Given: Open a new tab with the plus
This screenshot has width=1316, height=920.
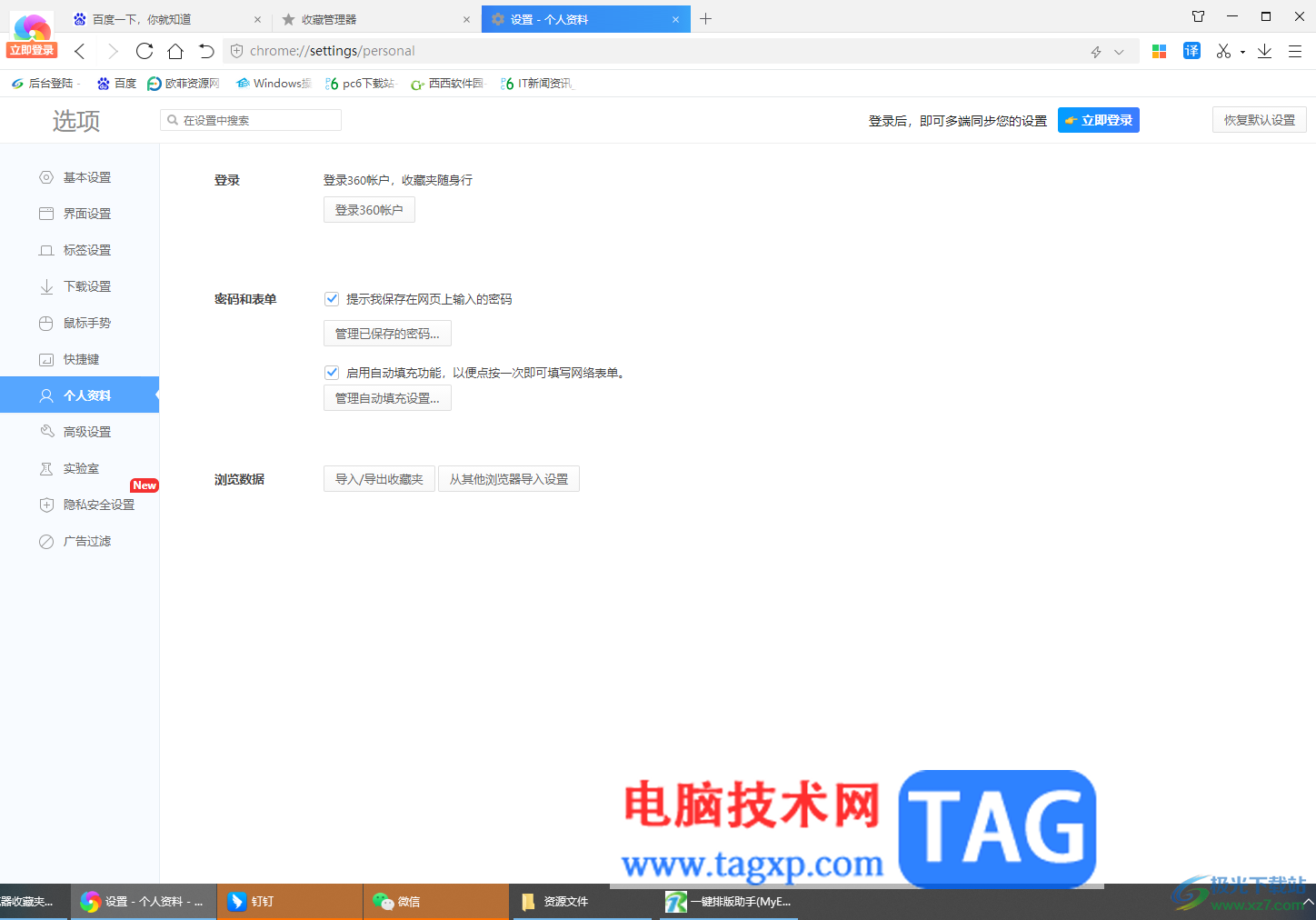Looking at the screenshot, I should coord(706,18).
